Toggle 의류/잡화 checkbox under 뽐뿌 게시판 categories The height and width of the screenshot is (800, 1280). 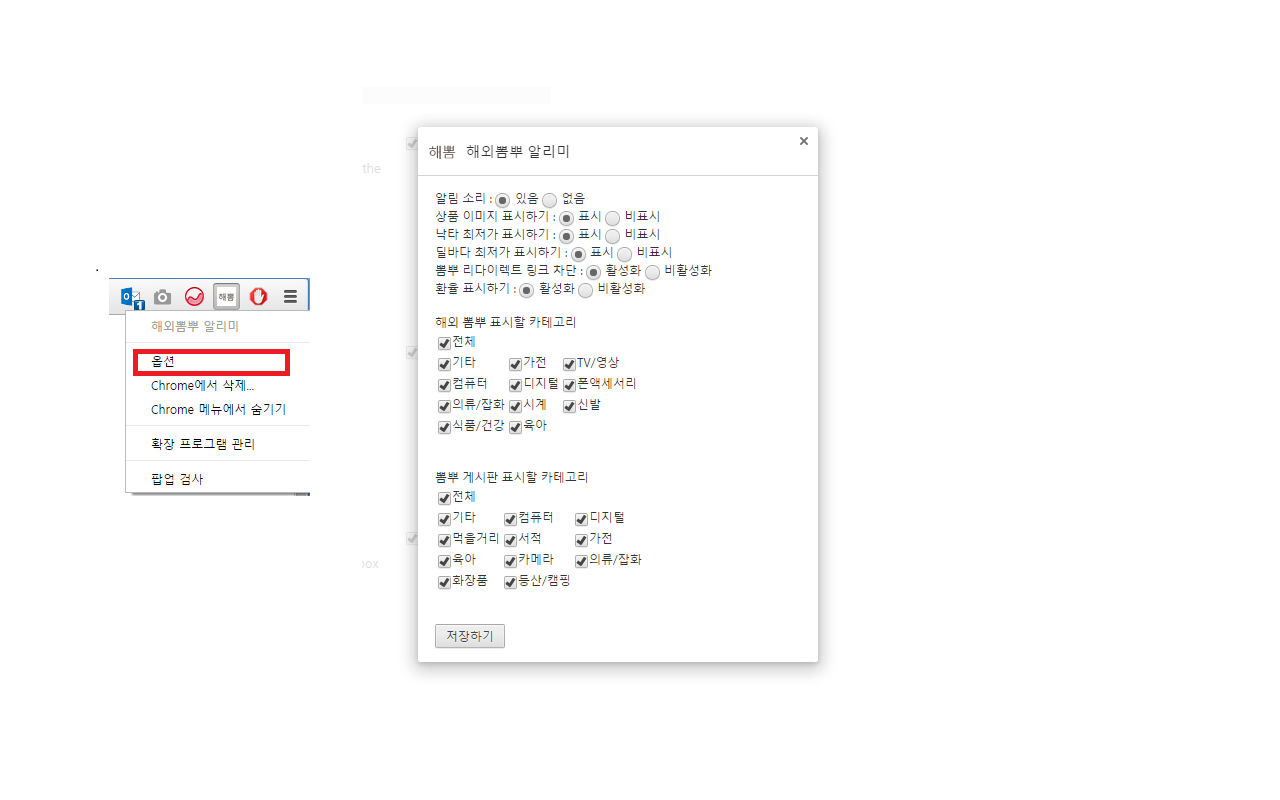pyautogui.click(x=581, y=561)
